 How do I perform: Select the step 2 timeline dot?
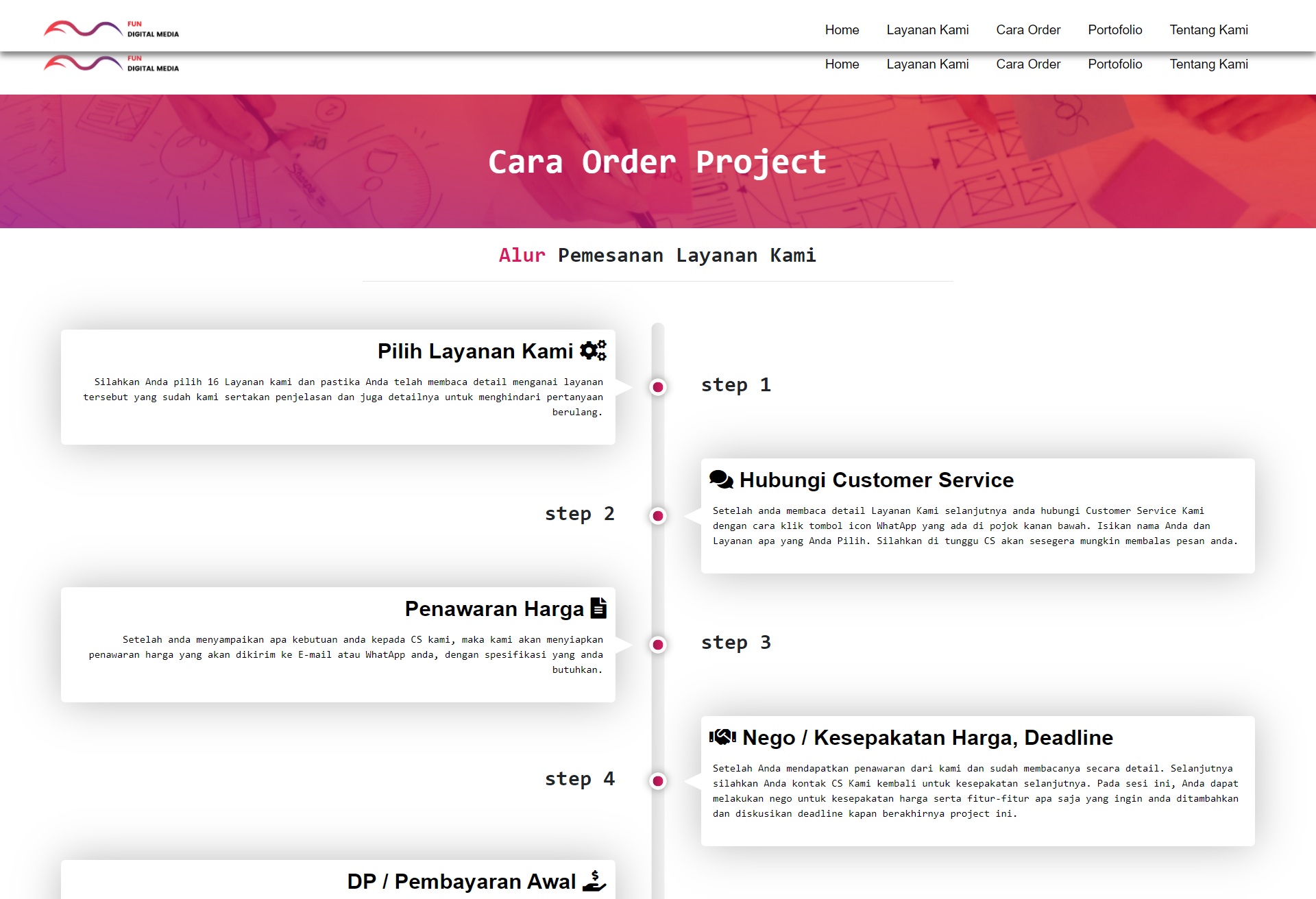658,516
